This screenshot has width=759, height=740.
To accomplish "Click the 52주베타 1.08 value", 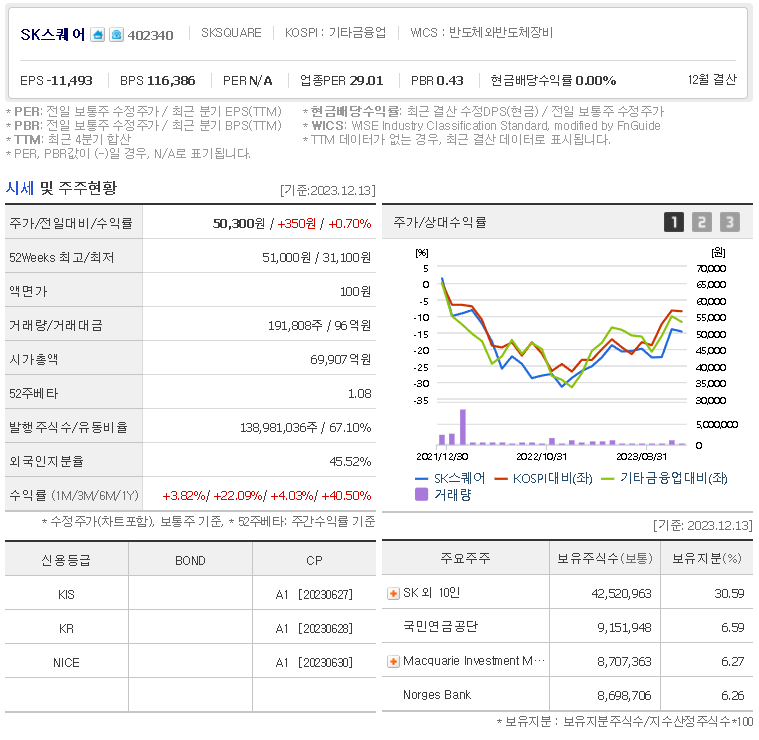I will 360,393.
